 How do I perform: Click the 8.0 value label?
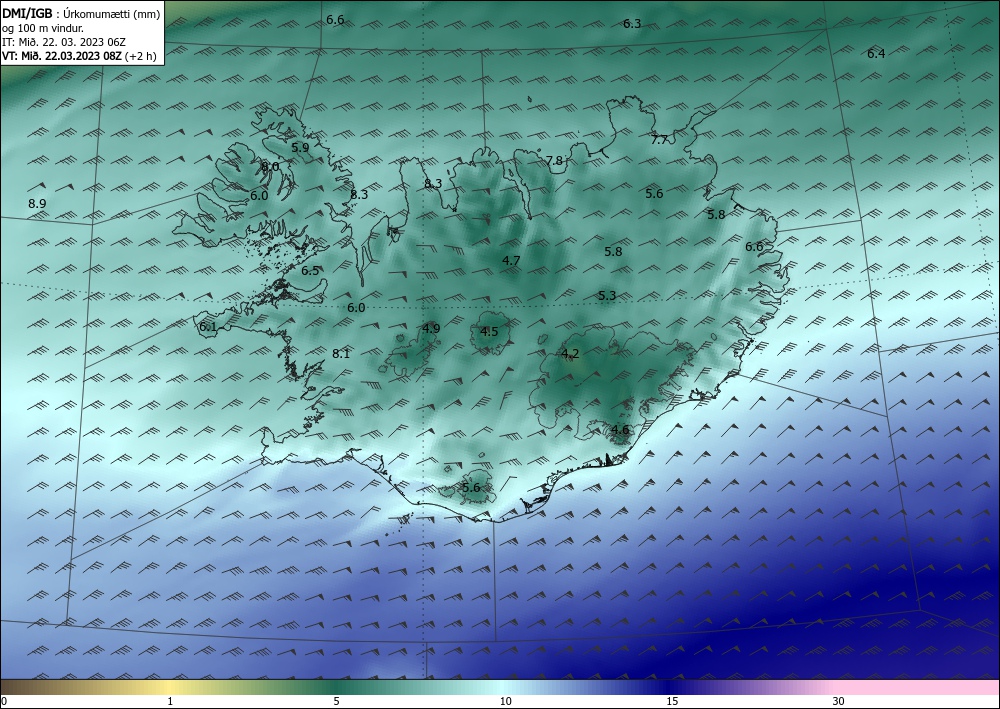click(270, 167)
